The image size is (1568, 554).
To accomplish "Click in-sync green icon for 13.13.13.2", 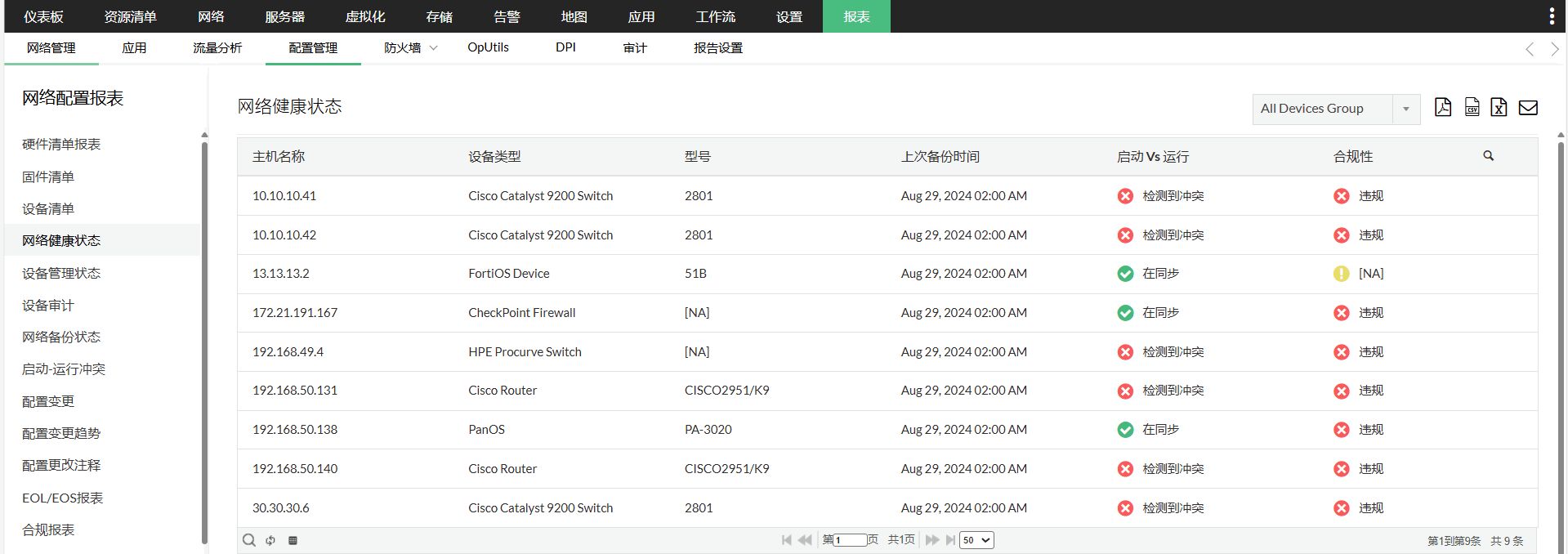I will (1125, 274).
